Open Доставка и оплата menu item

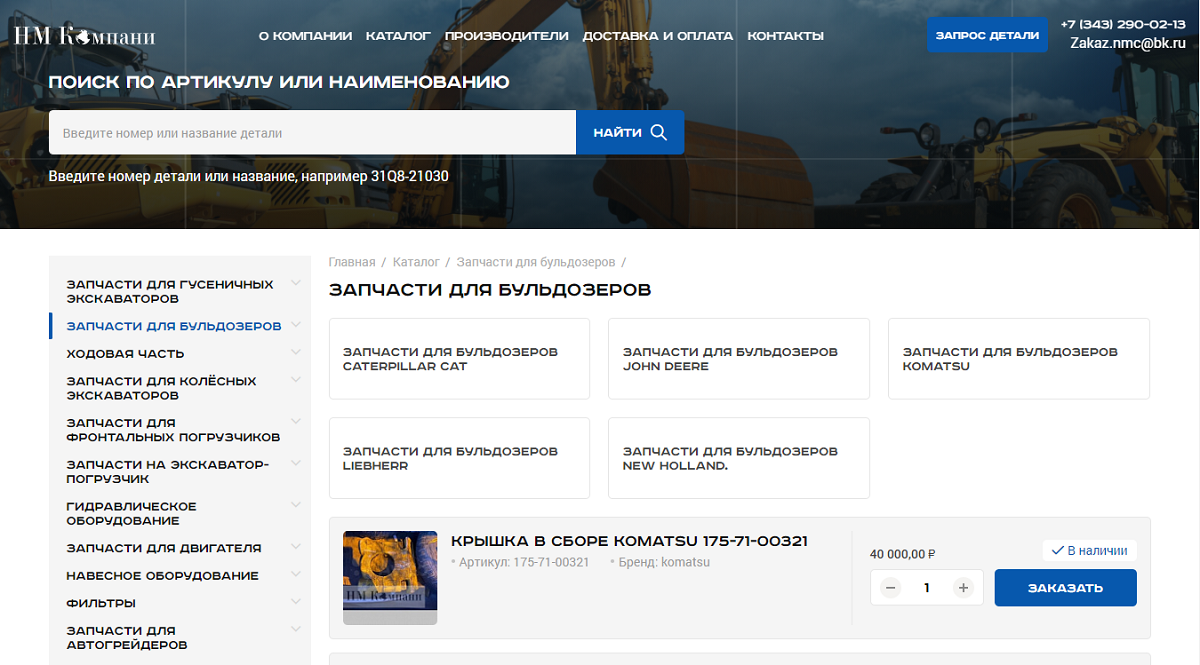click(658, 36)
